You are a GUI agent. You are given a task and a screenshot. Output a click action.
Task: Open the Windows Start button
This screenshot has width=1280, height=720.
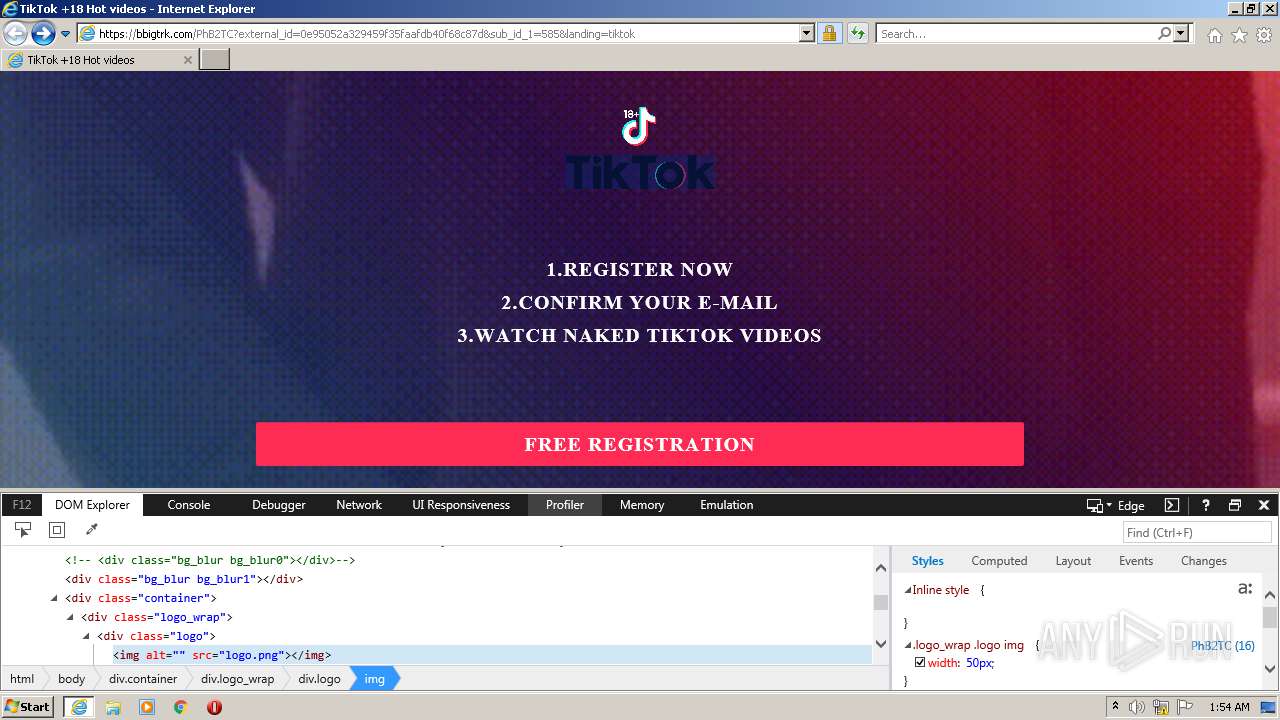coord(27,706)
